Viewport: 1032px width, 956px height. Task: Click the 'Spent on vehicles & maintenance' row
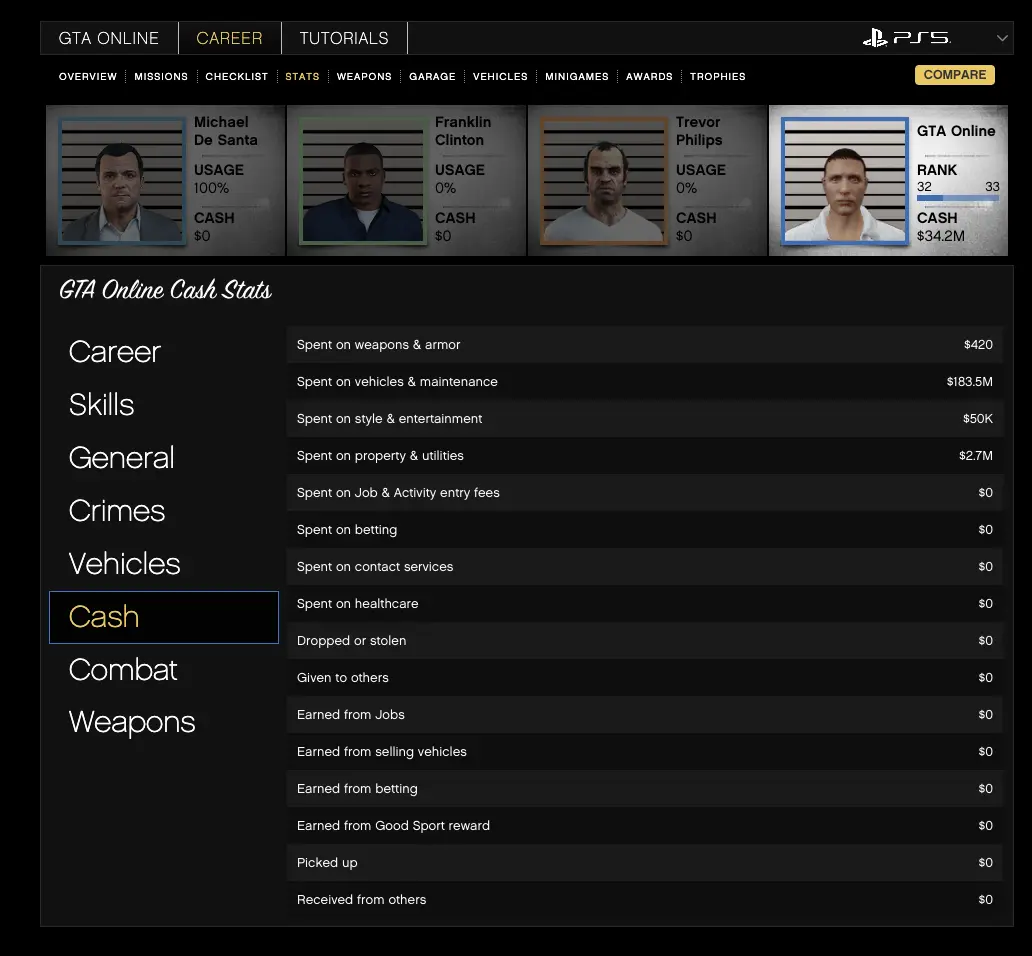coord(644,382)
